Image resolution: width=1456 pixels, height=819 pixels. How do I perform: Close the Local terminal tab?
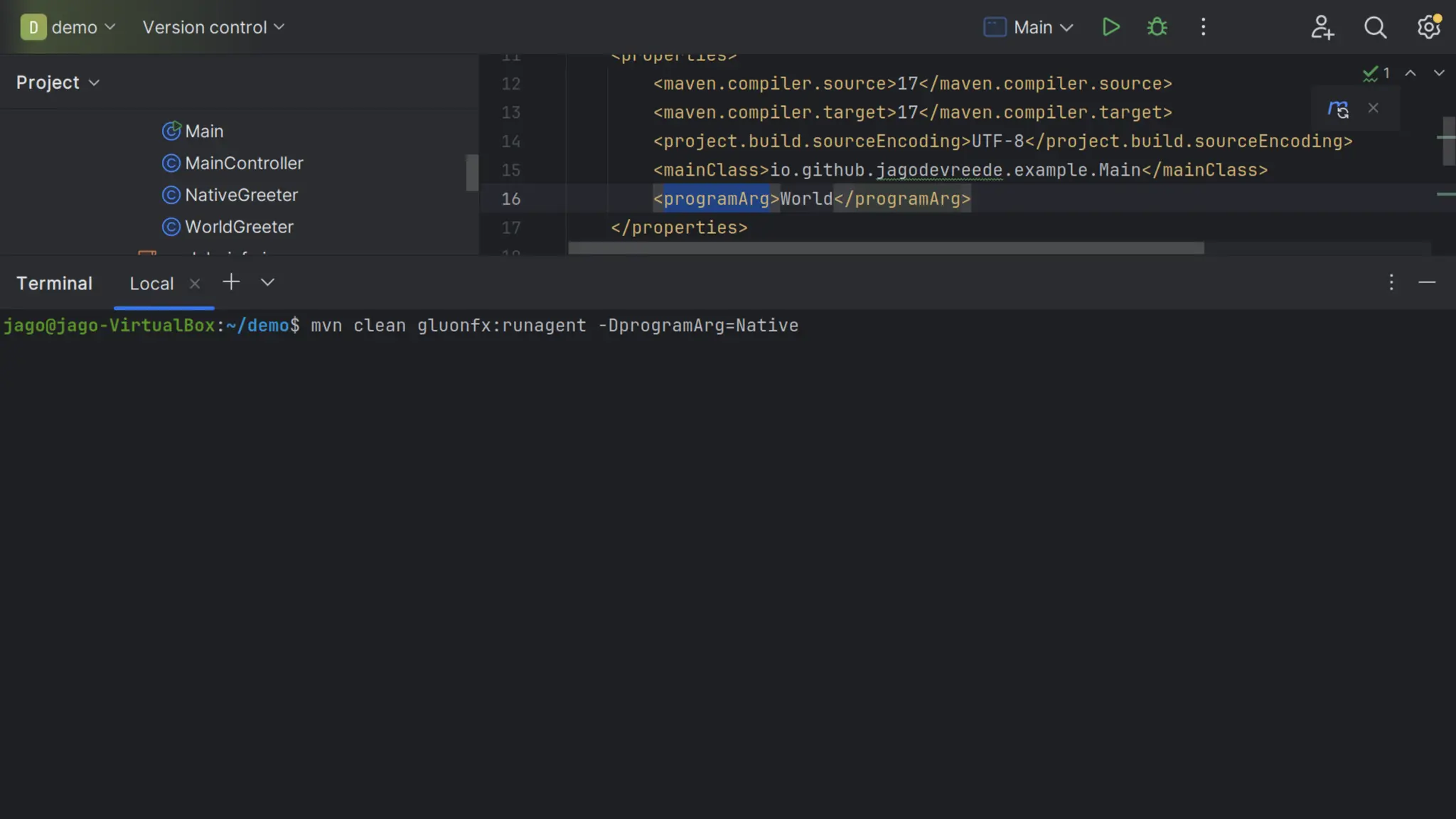pos(195,284)
